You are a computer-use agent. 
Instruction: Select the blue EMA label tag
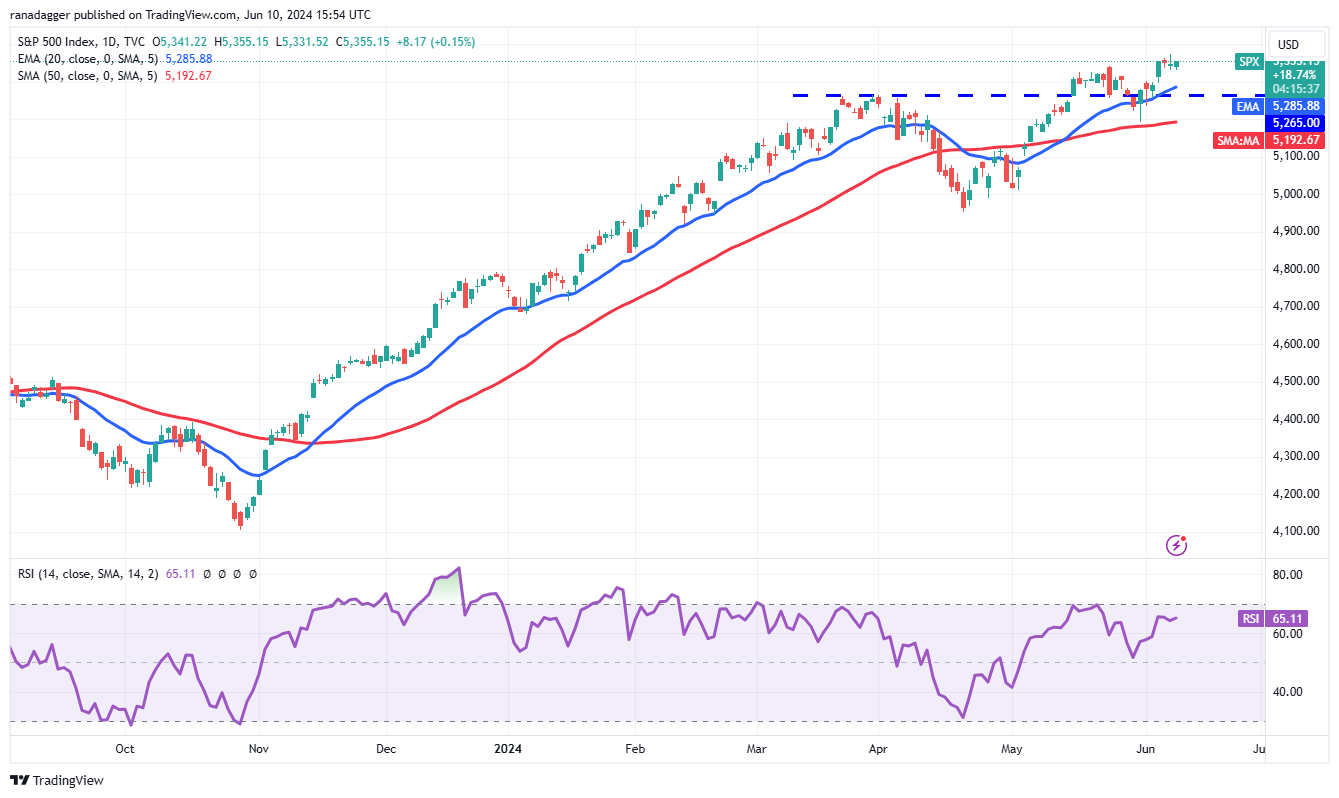tap(1248, 106)
